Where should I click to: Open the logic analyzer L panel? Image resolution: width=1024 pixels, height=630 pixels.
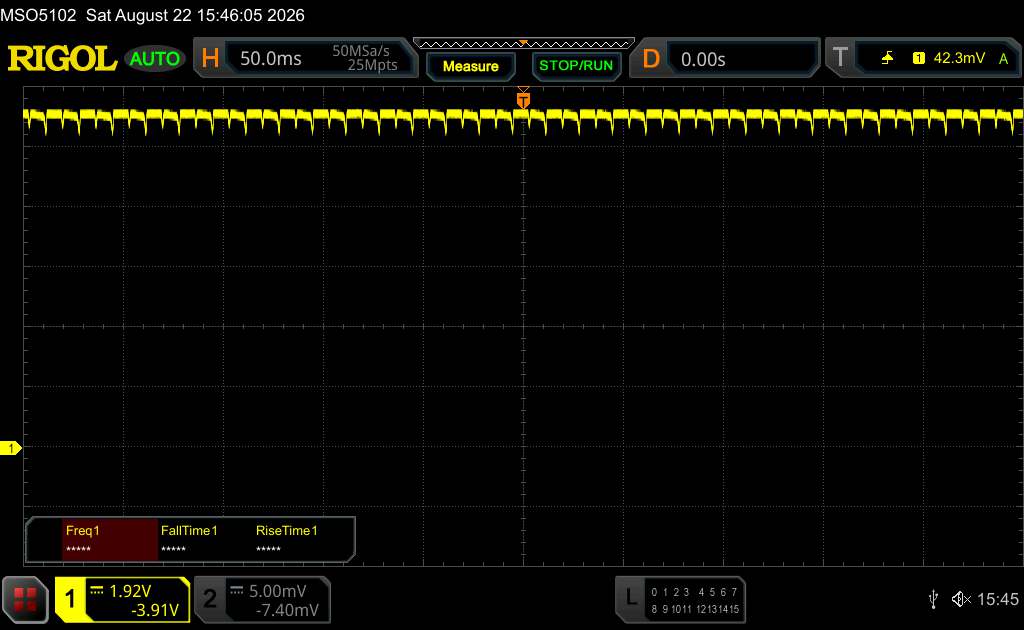(630, 597)
